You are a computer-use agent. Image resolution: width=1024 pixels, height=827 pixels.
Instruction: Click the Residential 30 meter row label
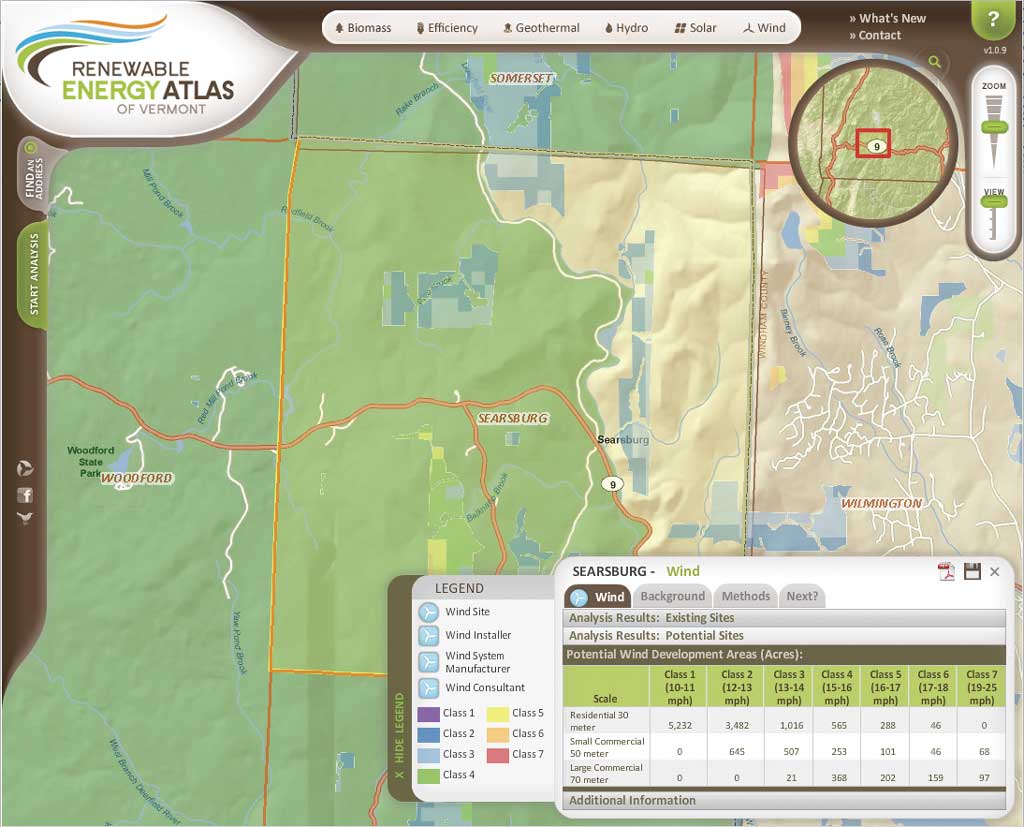599,721
